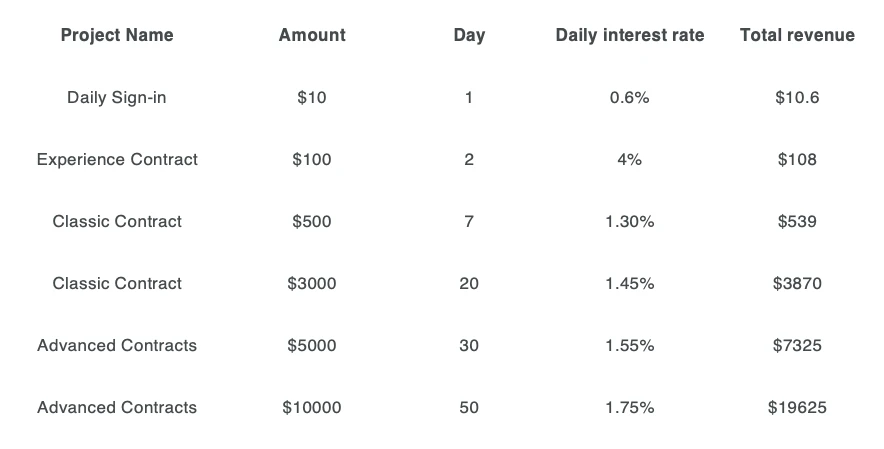Select the $10.6 total revenue value
This screenshot has width=884, height=449.
[797, 97]
